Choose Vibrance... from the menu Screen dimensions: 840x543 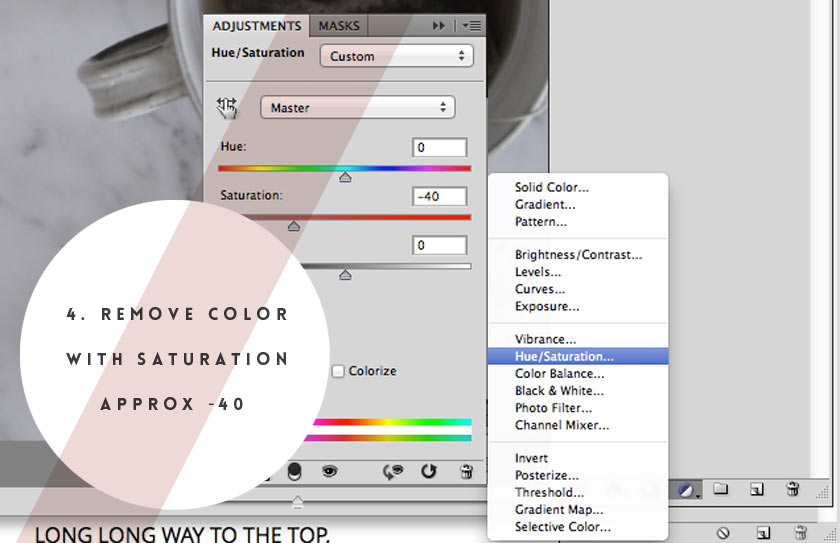(578, 339)
